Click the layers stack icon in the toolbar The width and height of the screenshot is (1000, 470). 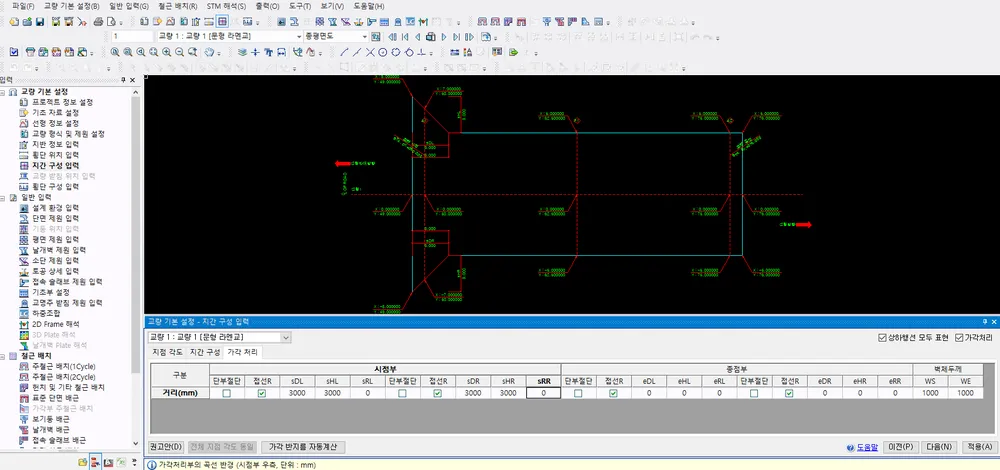pos(242,52)
